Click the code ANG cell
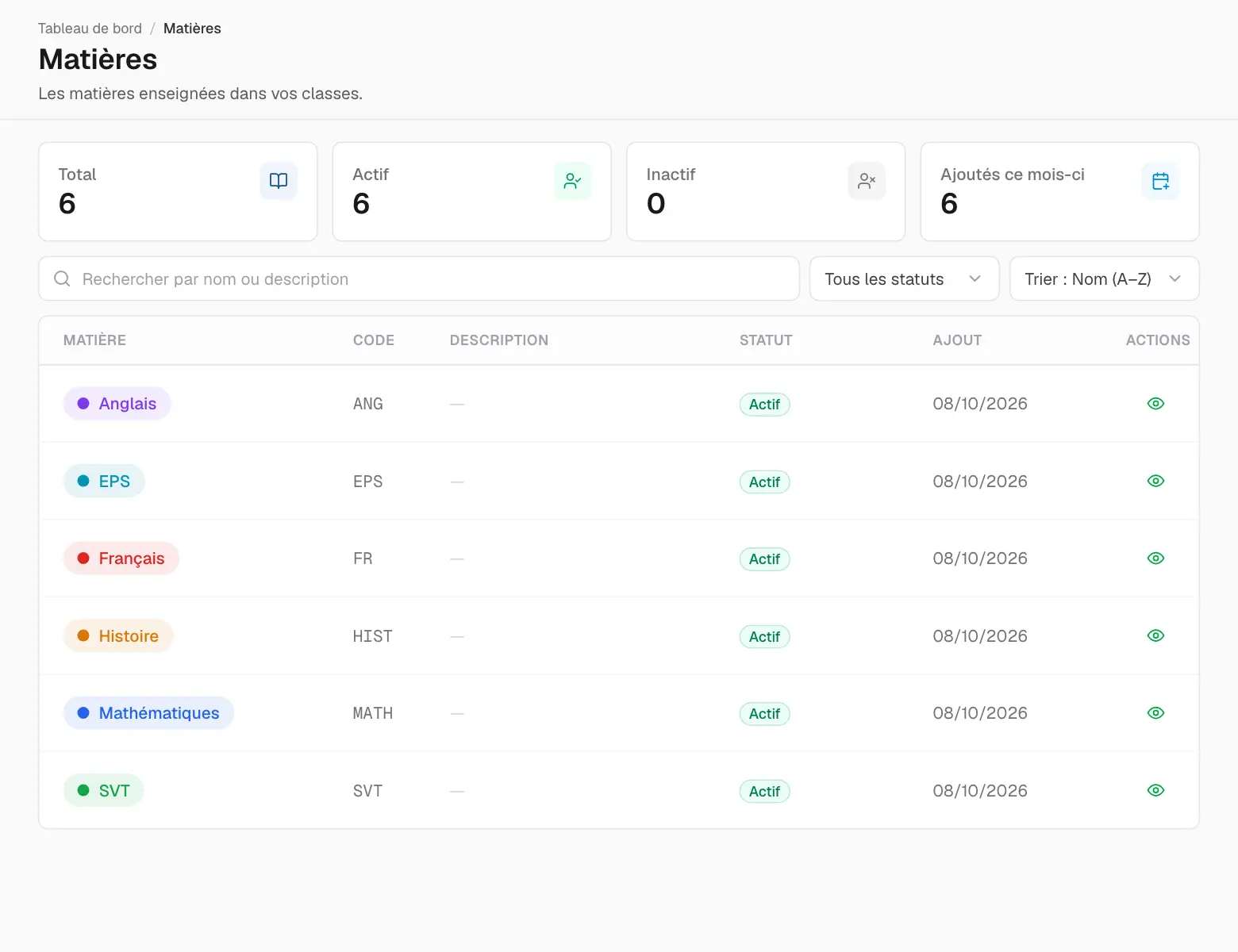1238x952 pixels. 368,404
